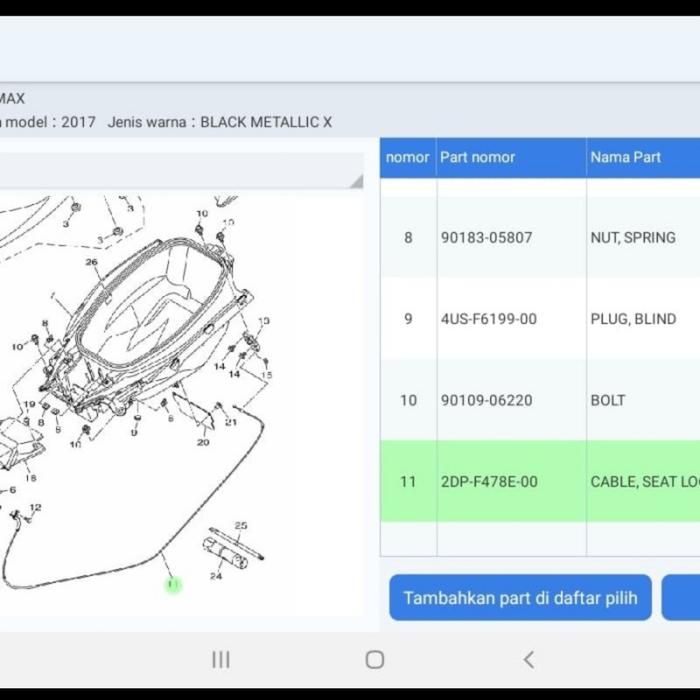Click callout number 25 on parts diagram
Viewport: 700px width, 700px height.
241,525
